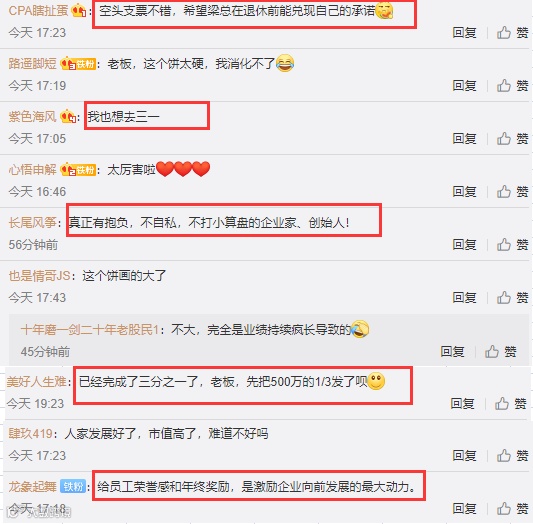The width and height of the screenshot is (533, 524).
Task: Click 回复 on 长尾风筝's comment
Action: (464, 245)
